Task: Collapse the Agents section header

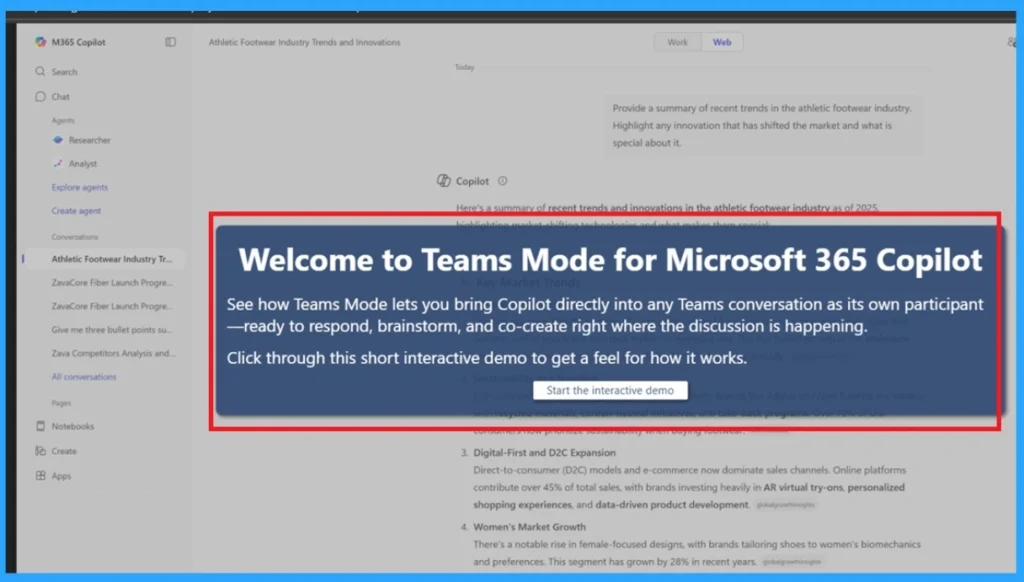Action: point(62,118)
